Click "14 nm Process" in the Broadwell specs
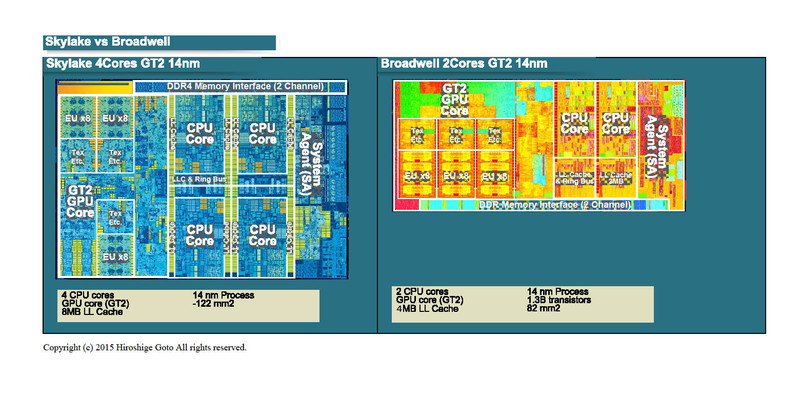The height and width of the screenshot is (396, 800). [558, 292]
